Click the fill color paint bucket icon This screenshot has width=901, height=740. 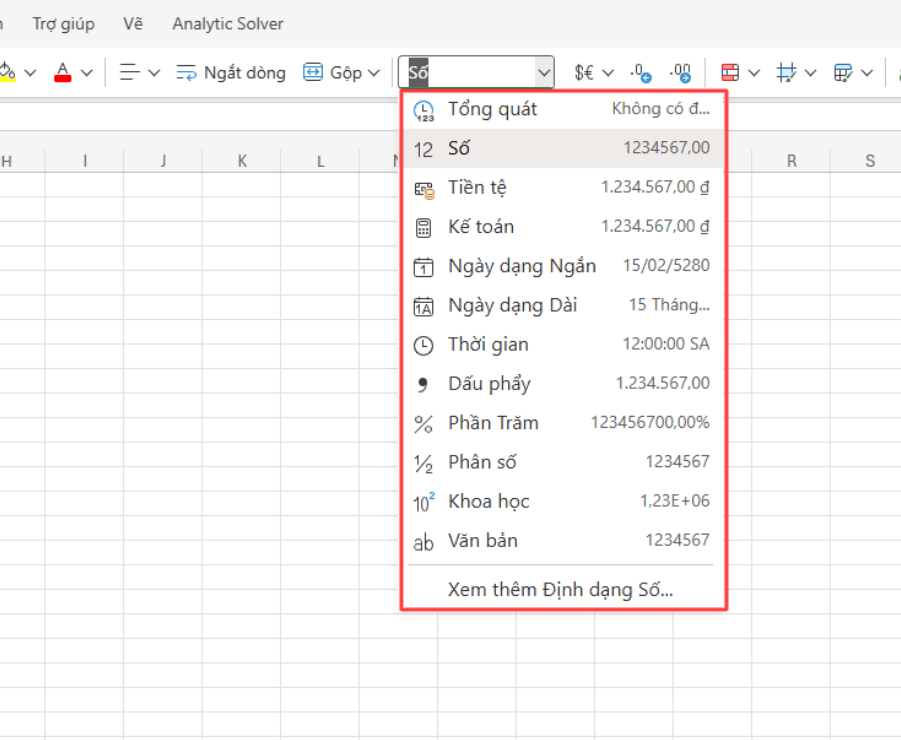point(7,72)
